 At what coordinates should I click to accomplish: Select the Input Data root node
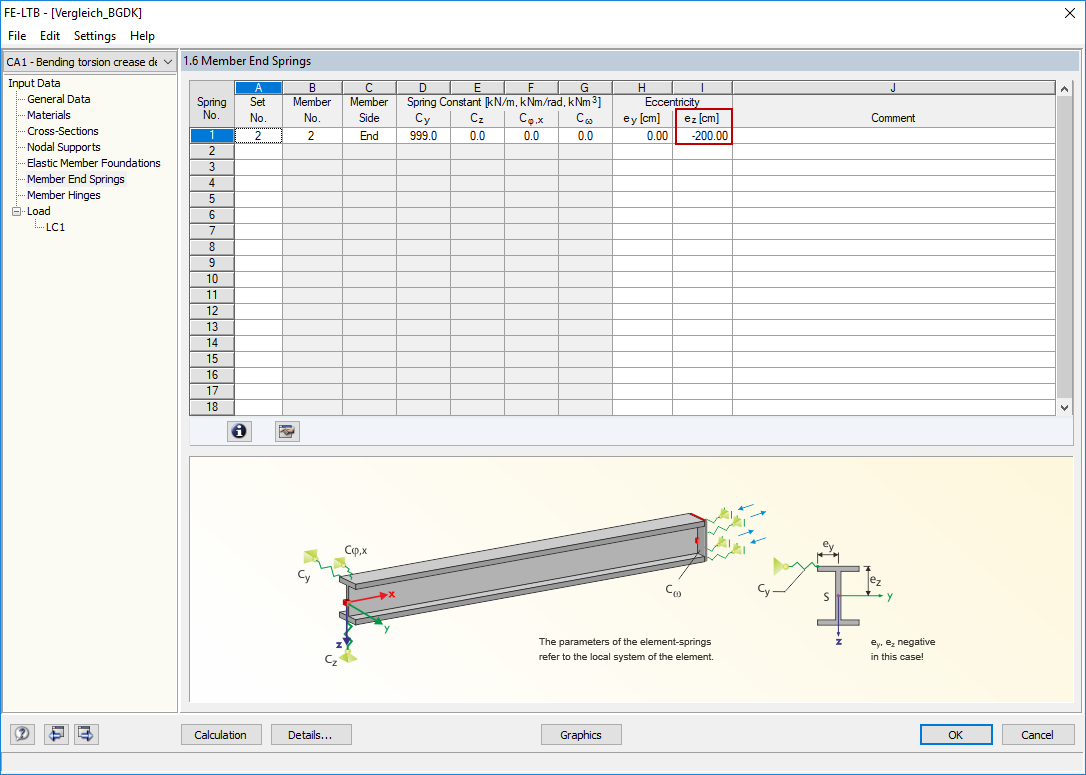[35, 83]
